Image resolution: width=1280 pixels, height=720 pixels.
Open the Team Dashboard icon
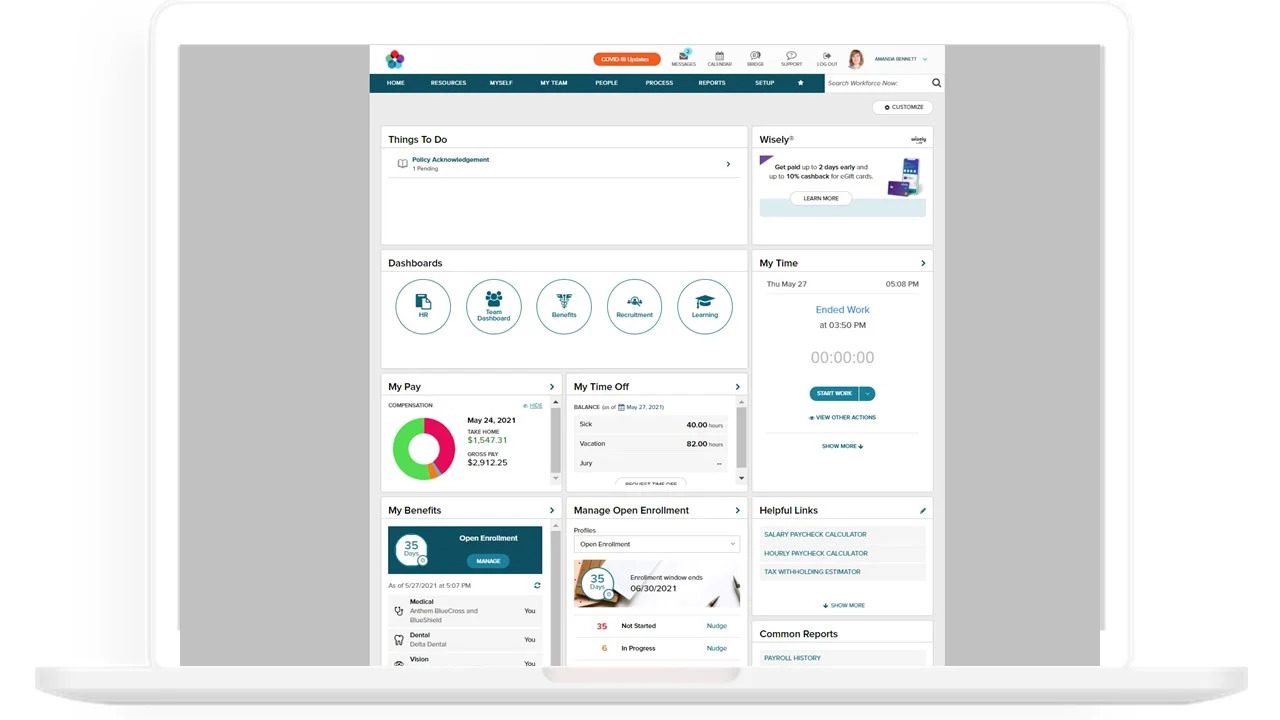pos(493,306)
